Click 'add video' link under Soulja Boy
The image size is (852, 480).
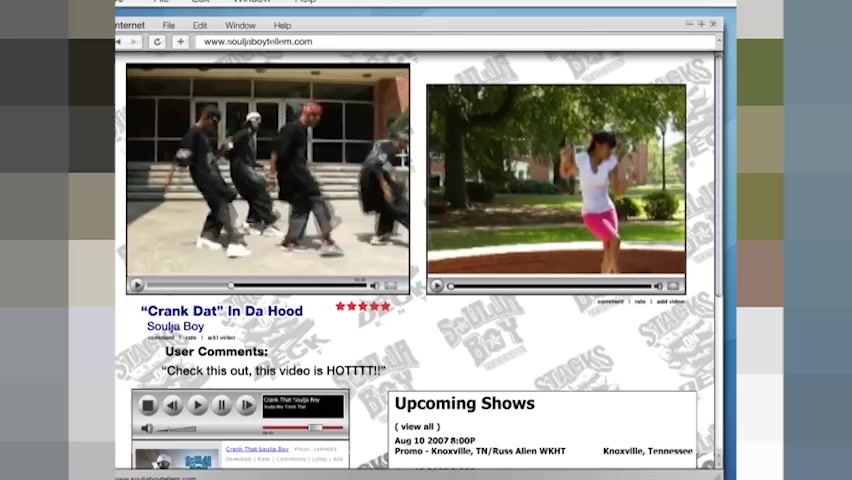(221, 338)
